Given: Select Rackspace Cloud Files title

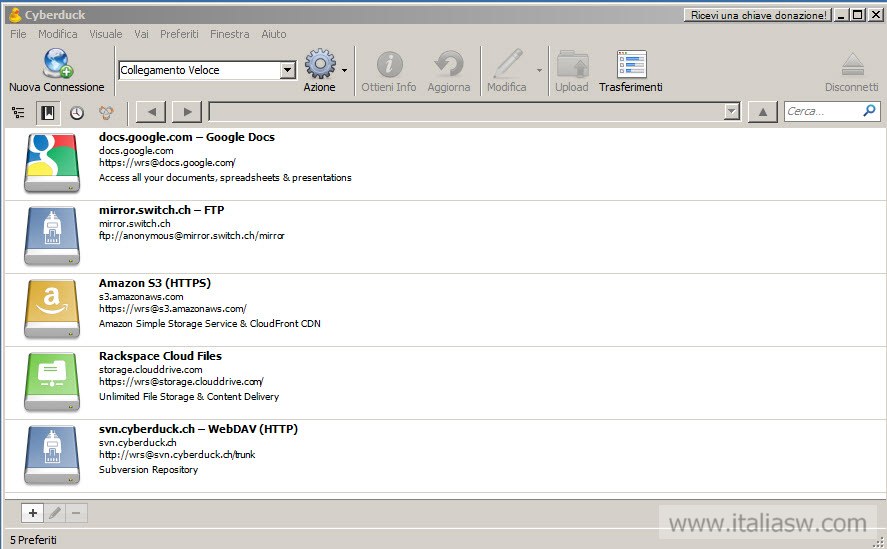Looking at the screenshot, I should point(160,356).
